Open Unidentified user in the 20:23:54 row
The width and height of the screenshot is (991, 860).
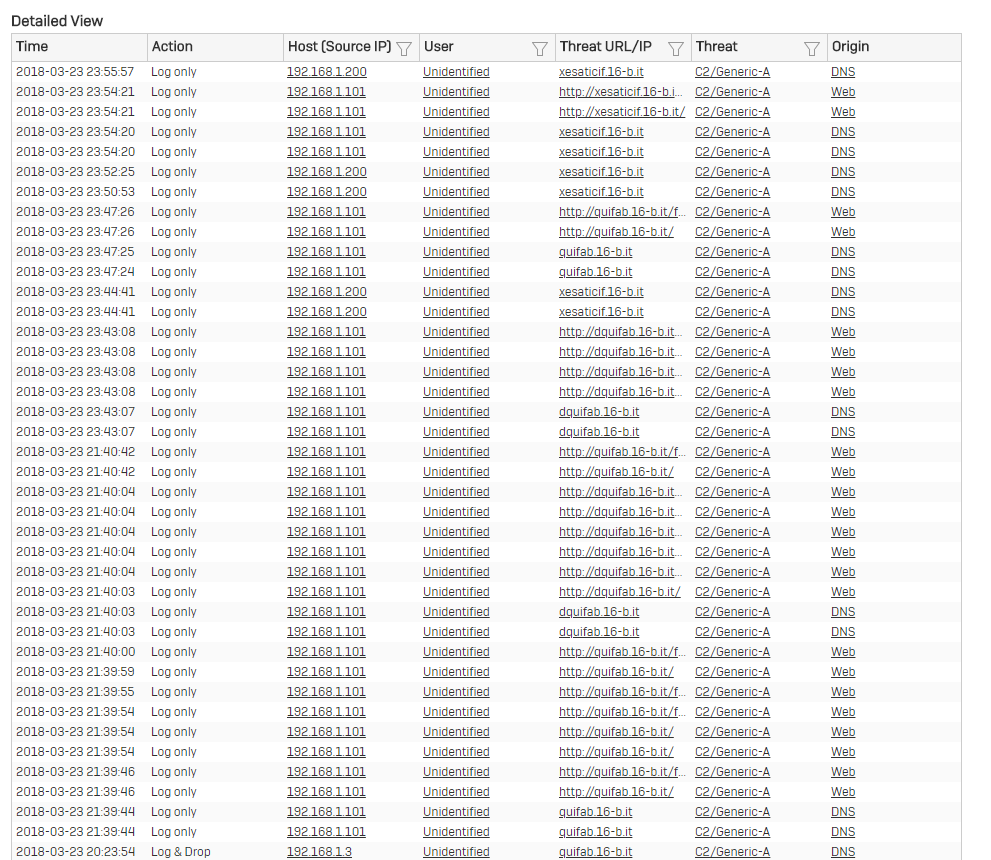[x=456, y=852]
